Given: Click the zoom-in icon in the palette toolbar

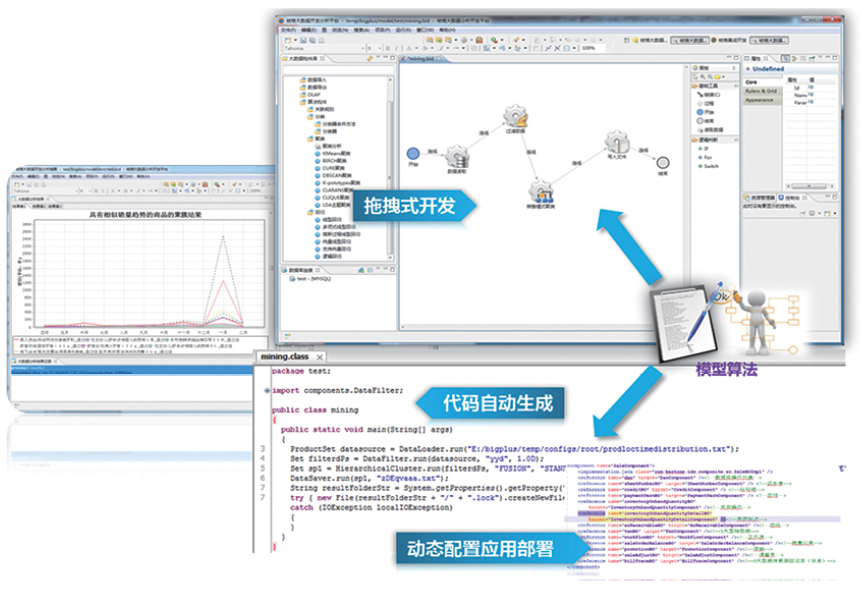Looking at the screenshot, I should tap(703, 77).
